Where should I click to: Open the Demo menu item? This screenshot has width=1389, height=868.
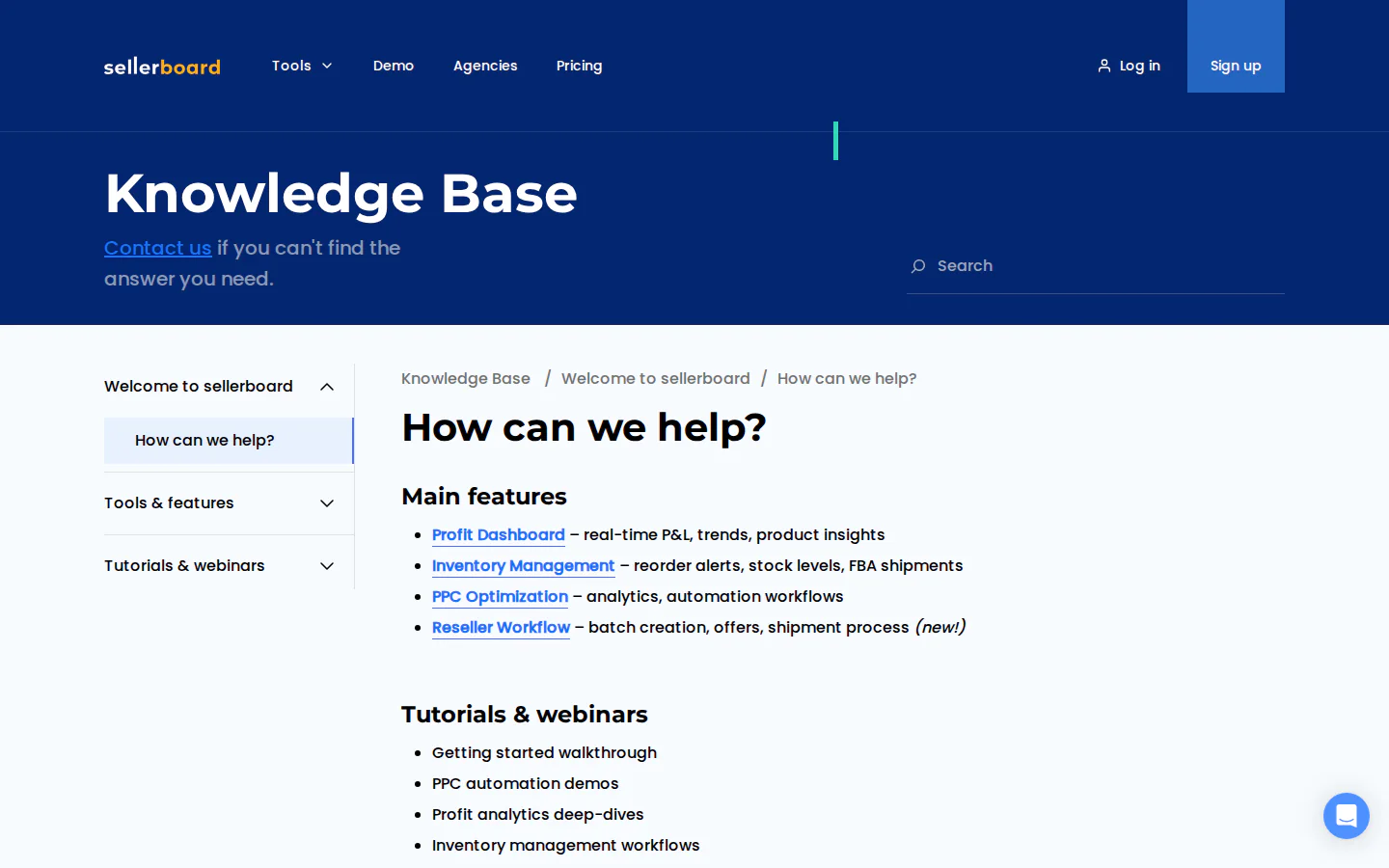(394, 66)
